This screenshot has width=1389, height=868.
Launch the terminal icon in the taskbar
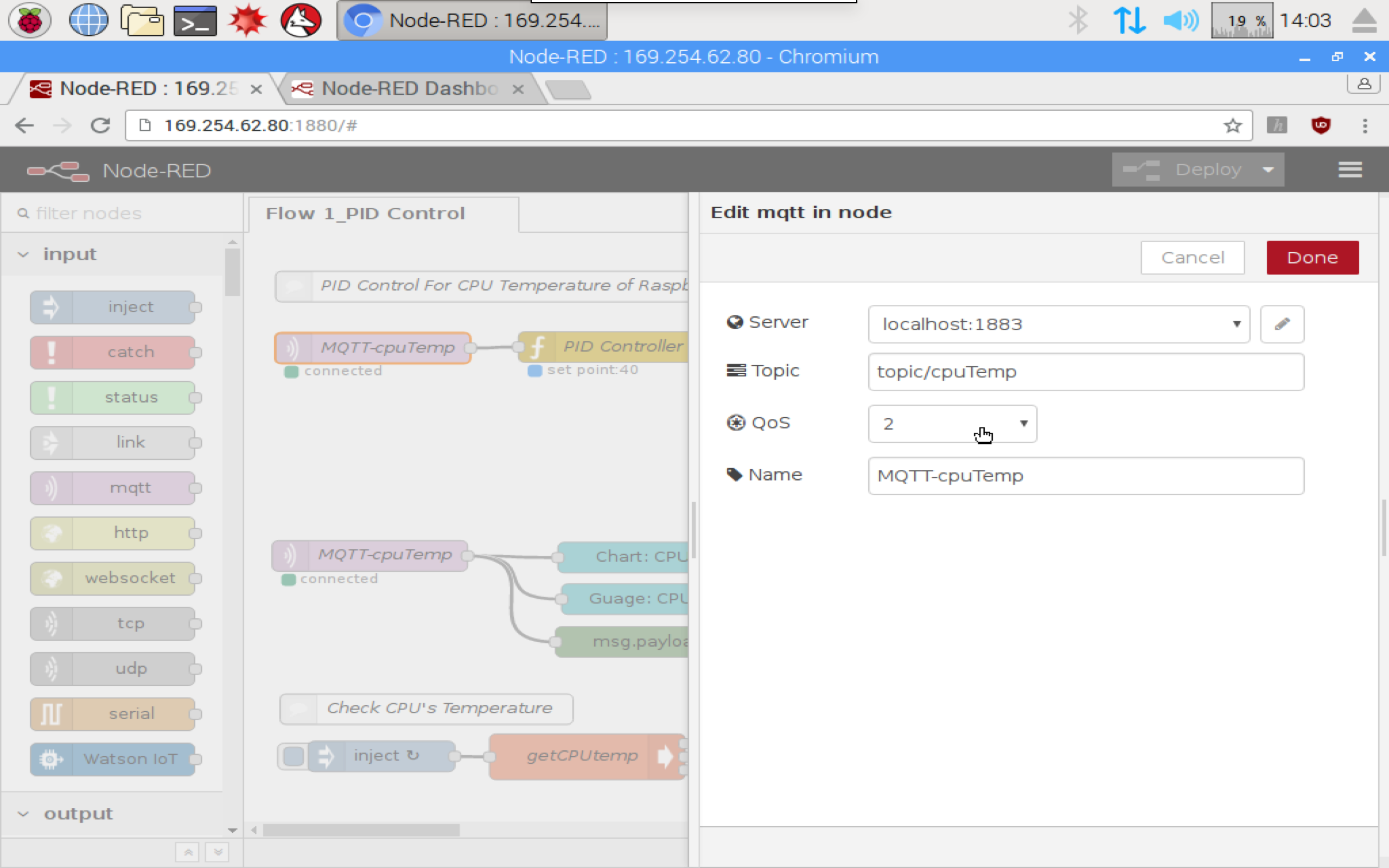coord(195,21)
